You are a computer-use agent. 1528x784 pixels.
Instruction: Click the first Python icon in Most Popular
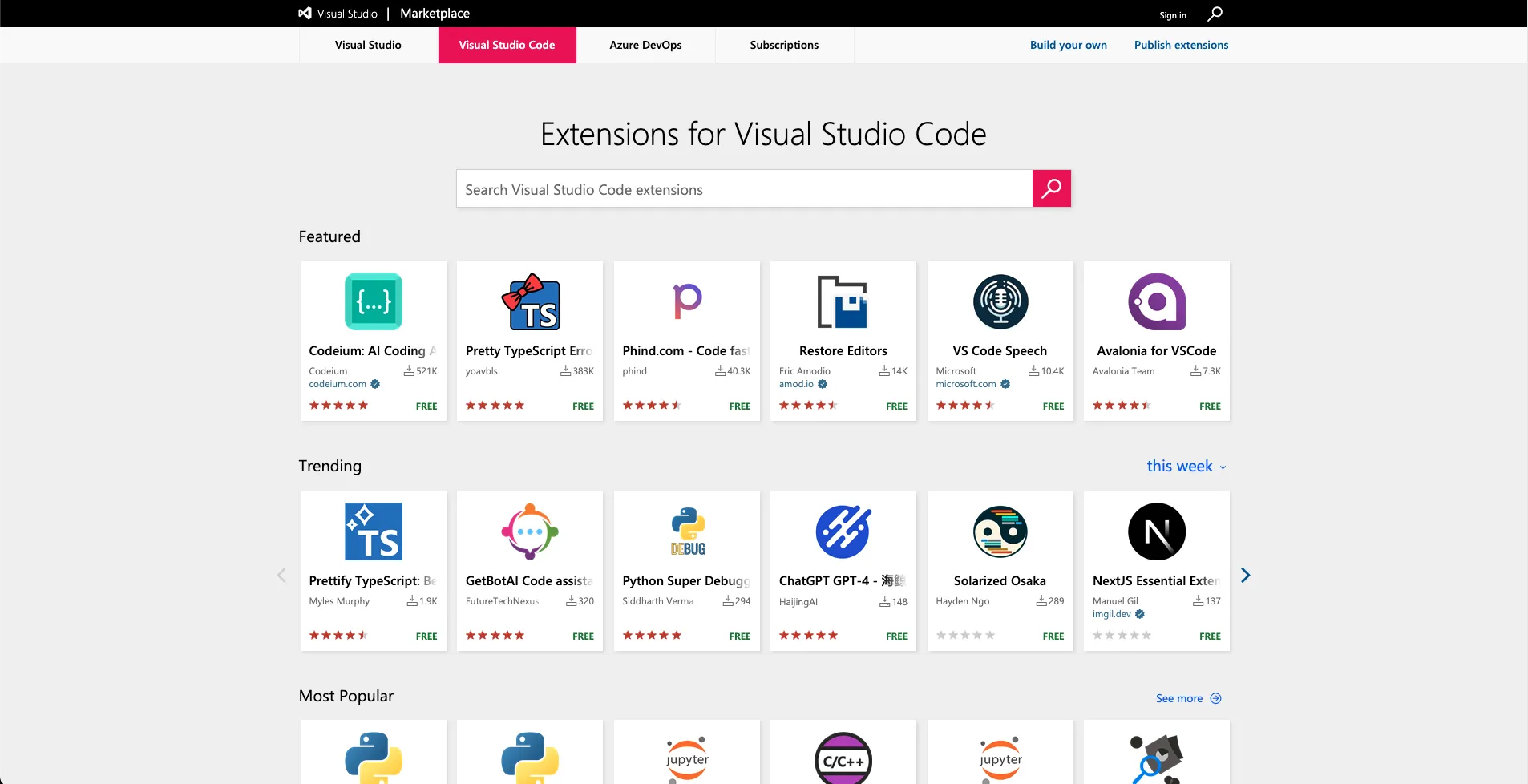[374, 758]
